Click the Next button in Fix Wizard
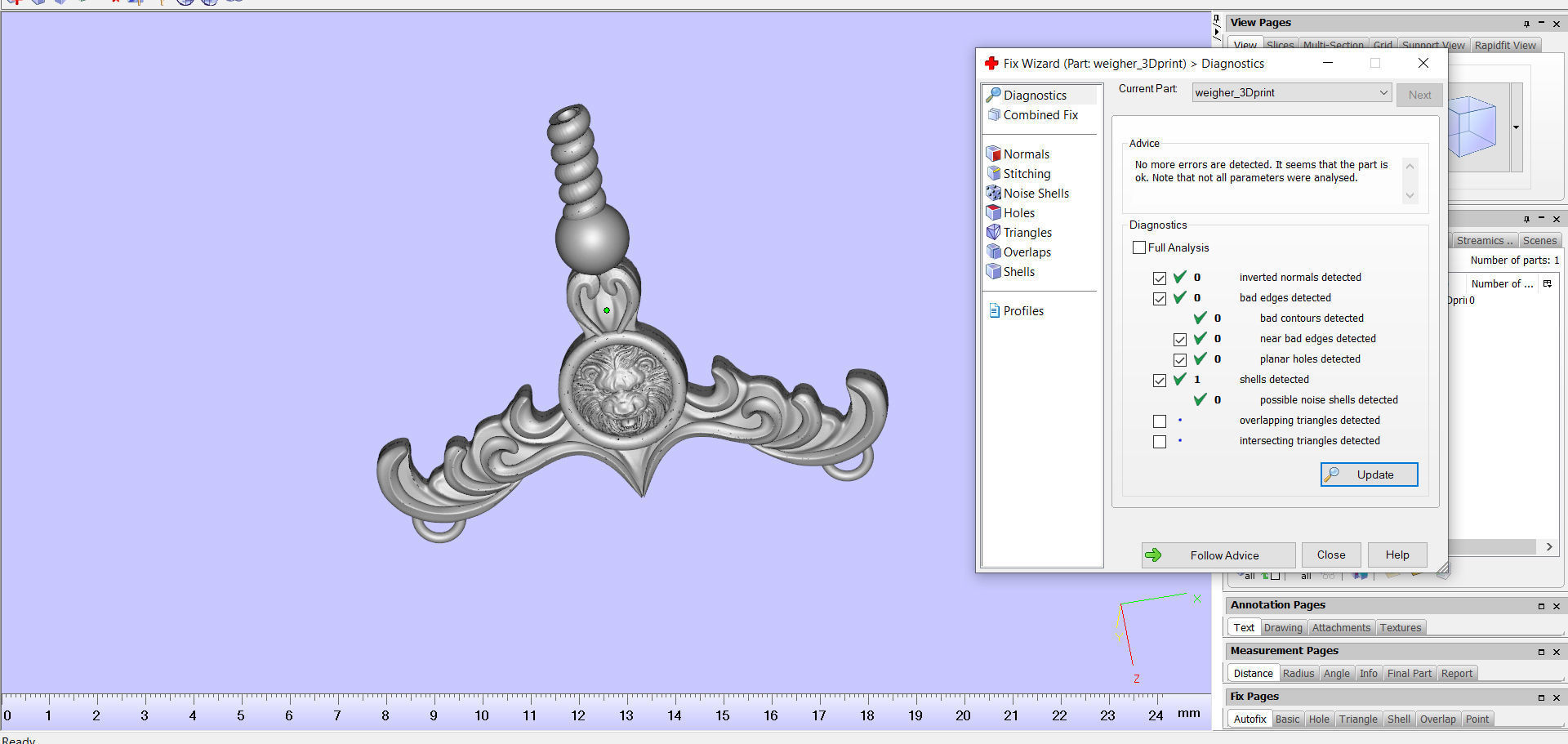The height and width of the screenshot is (744, 1568). pos(1419,95)
